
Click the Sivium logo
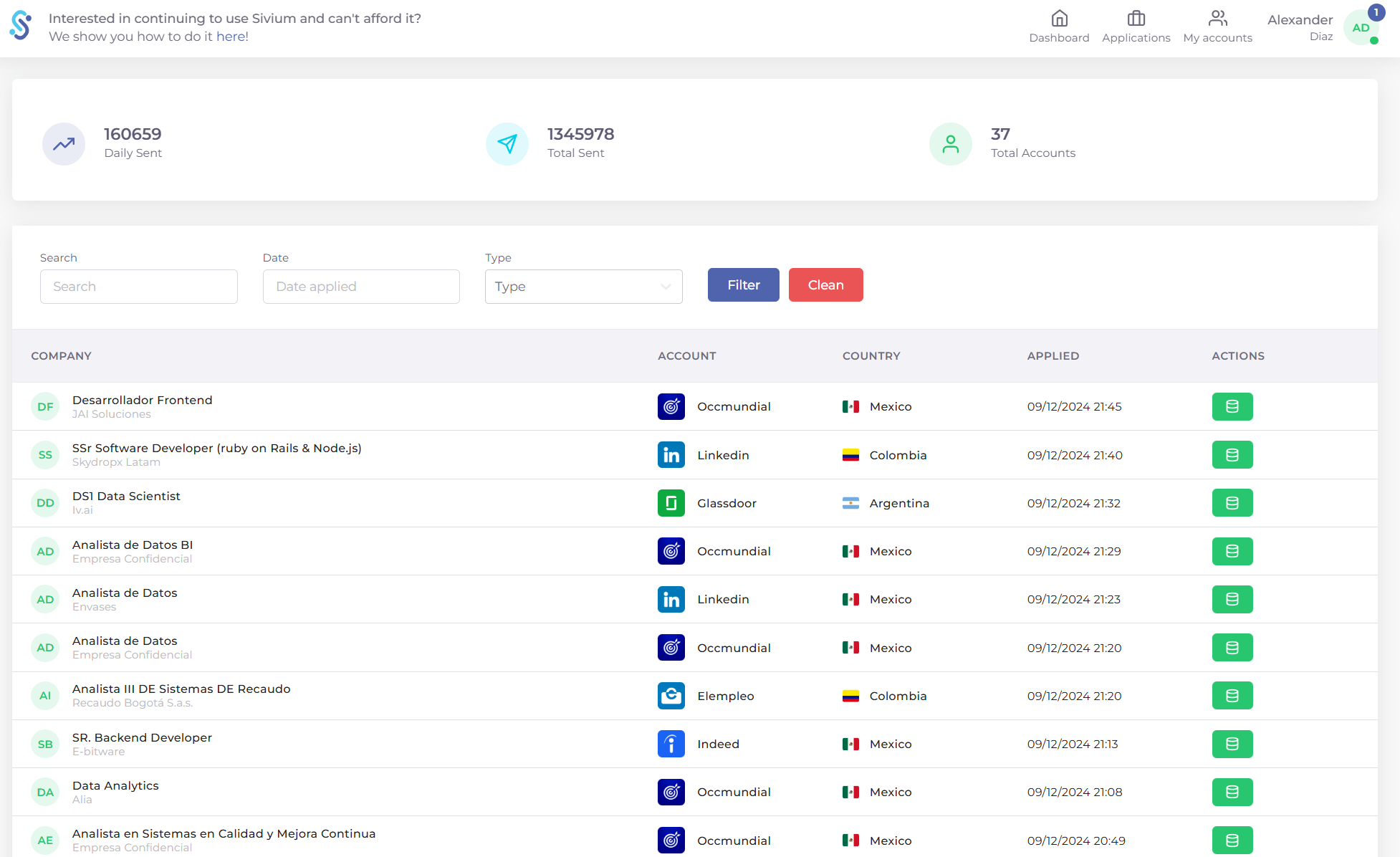click(x=21, y=26)
